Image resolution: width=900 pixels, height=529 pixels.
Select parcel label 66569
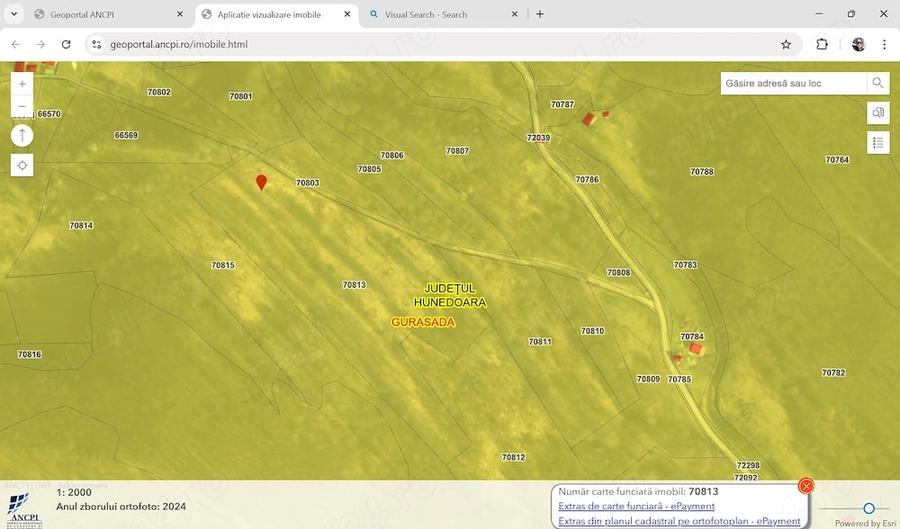point(126,135)
